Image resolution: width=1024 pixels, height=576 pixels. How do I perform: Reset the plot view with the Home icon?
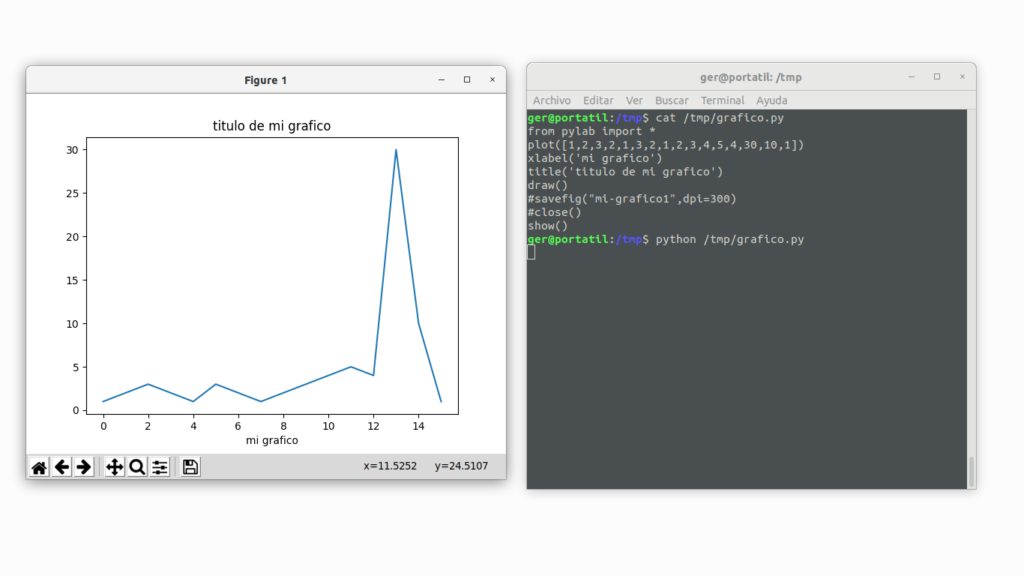tap(38, 466)
